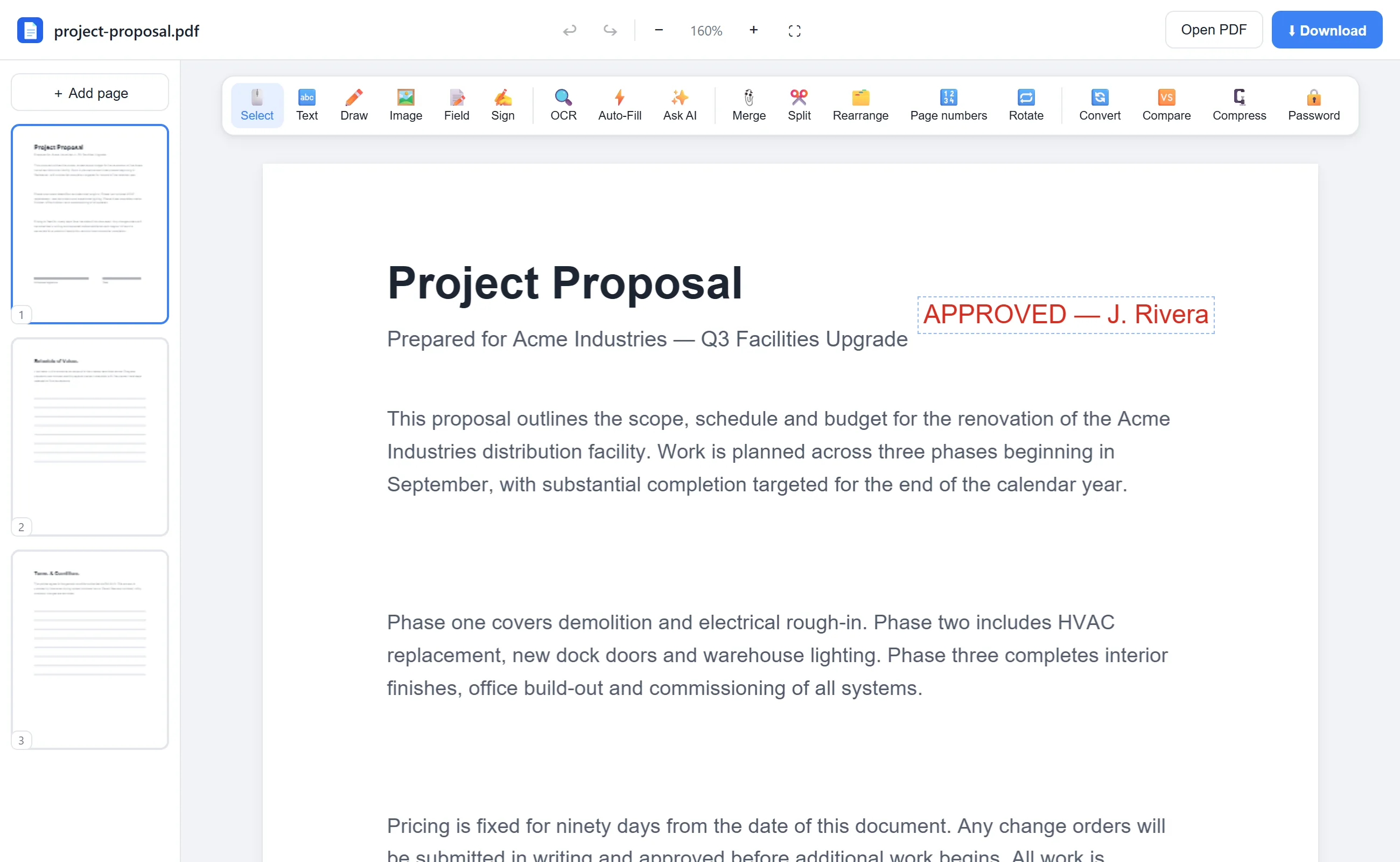The width and height of the screenshot is (1400, 862).
Task: Choose the Rotate pages tool
Action: point(1026,106)
